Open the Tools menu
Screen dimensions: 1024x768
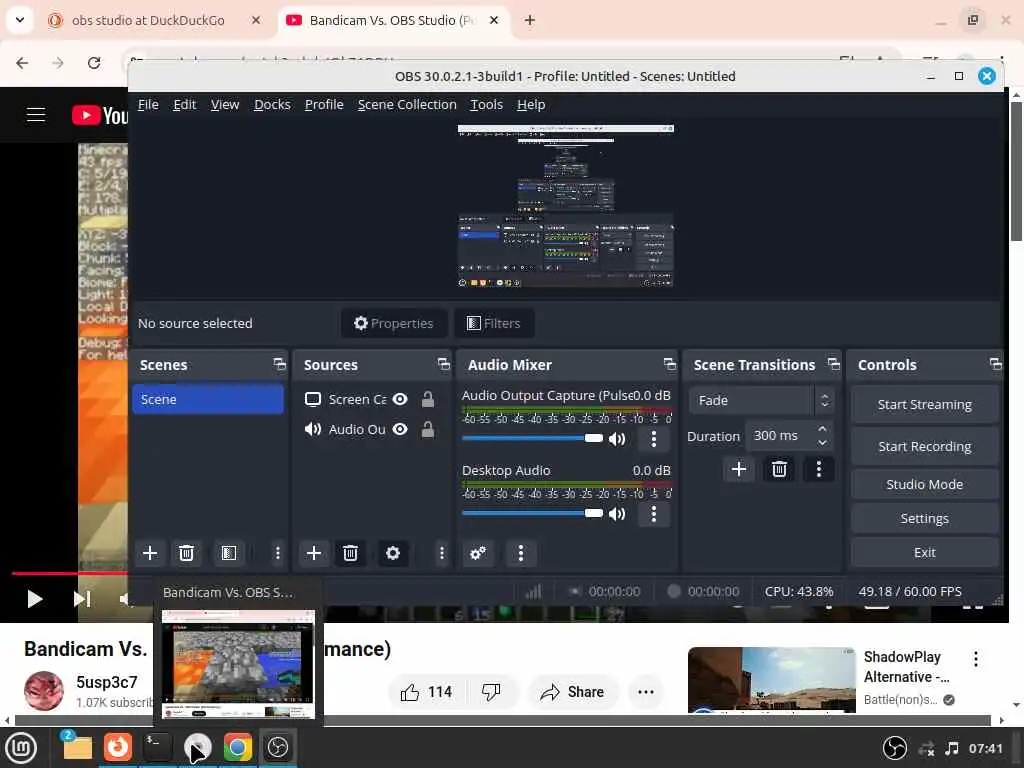(x=487, y=104)
